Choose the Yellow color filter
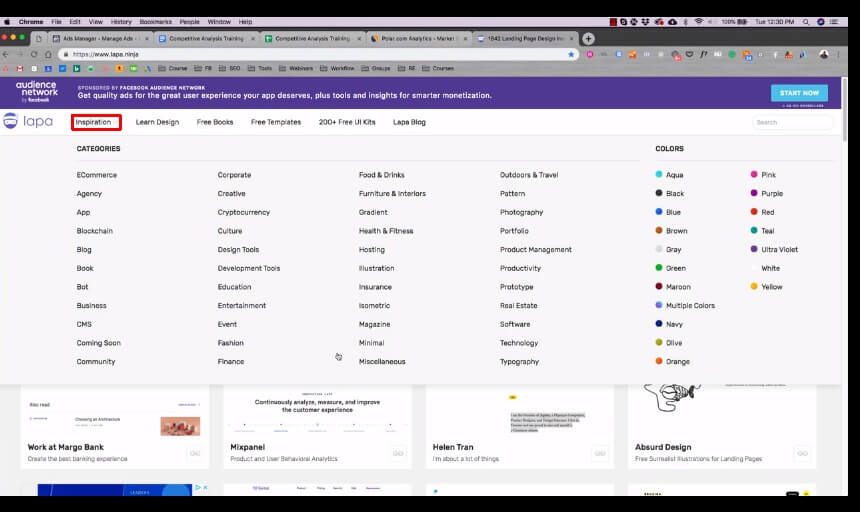Image resolution: width=860 pixels, height=512 pixels. pos(766,287)
